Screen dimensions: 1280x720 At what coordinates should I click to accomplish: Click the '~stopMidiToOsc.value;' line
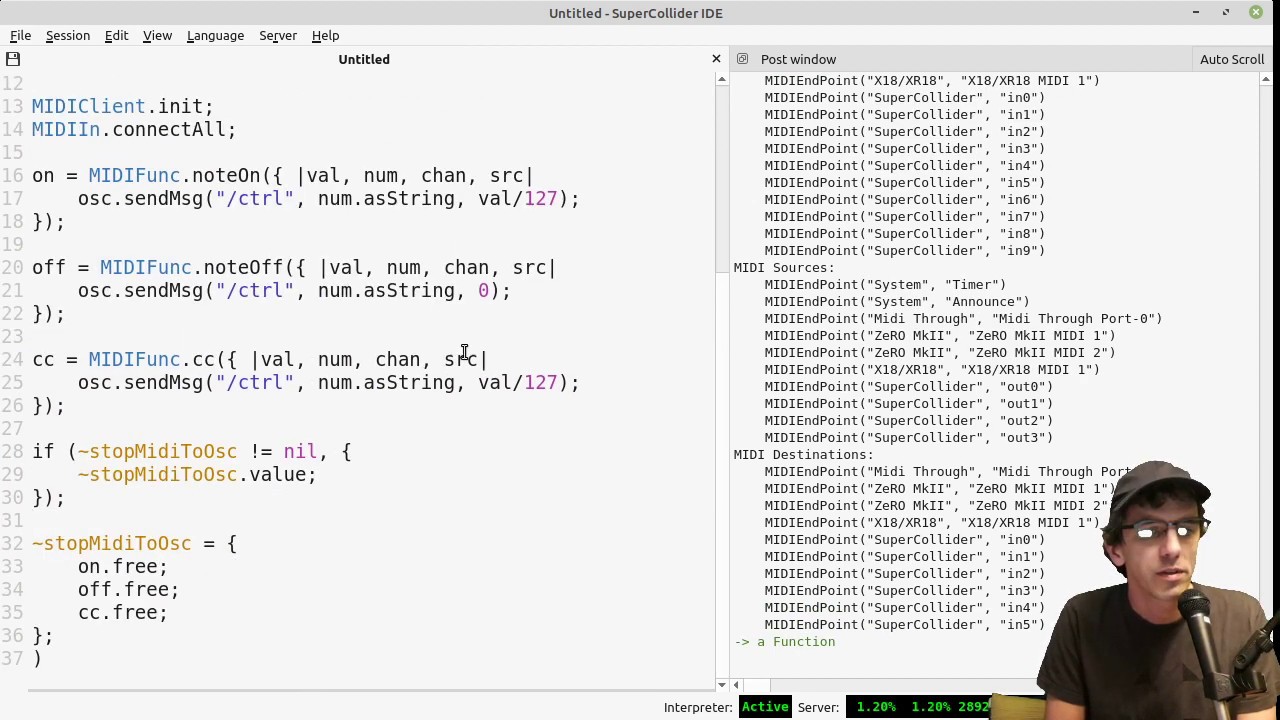pos(197,474)
